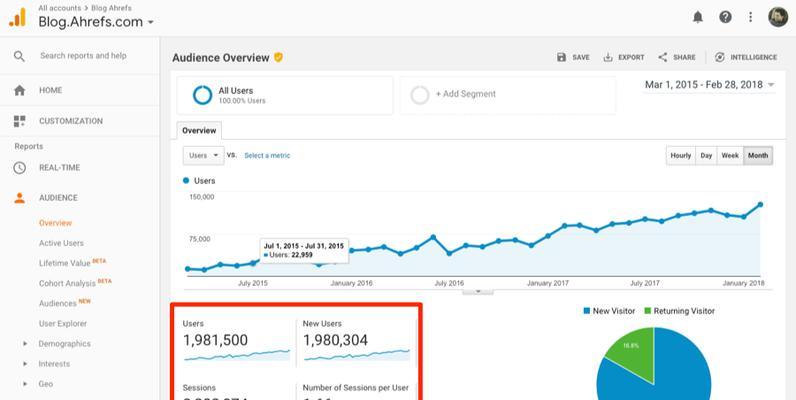Click the Number of Sessions per User label
796x400 pixels.
pyautogui.click(x=355, y=388)
